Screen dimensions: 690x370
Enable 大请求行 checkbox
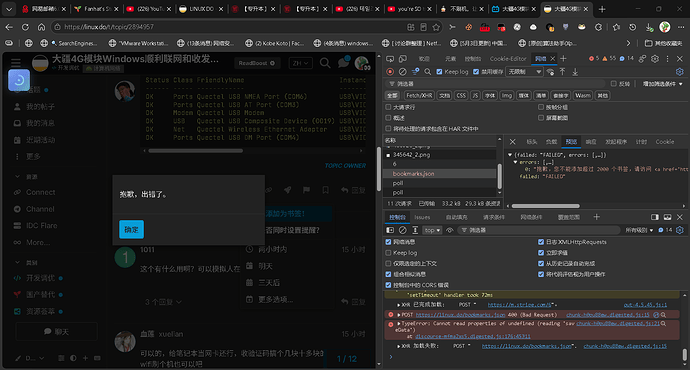tap(388, 107)
